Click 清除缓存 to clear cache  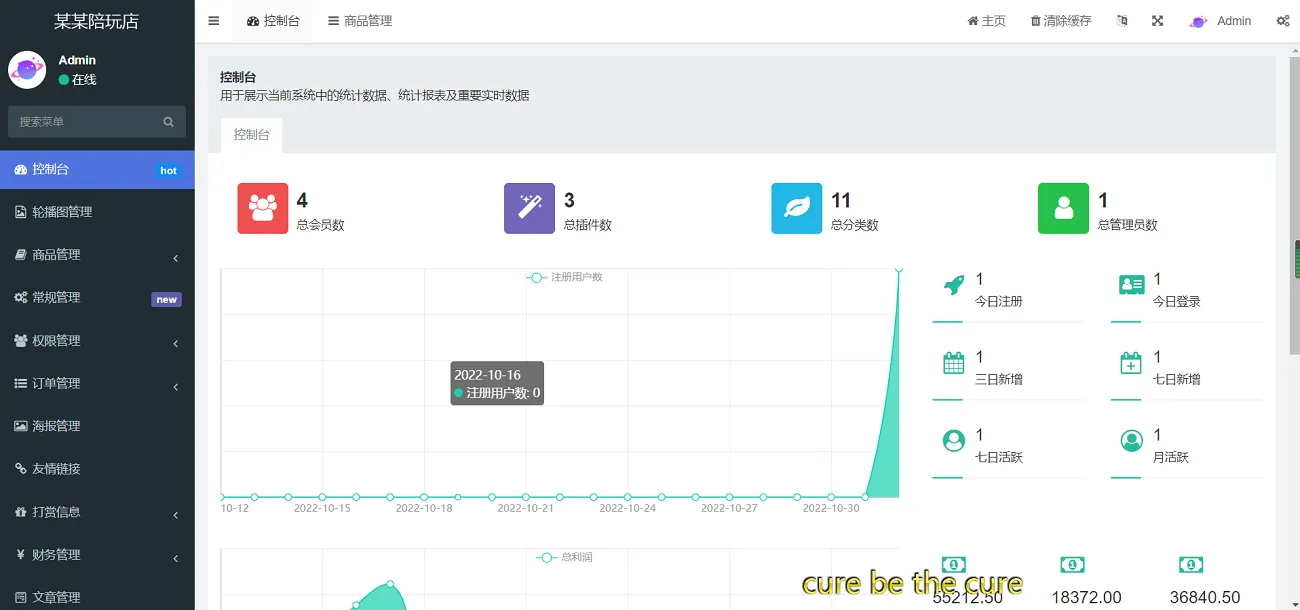1061,19
